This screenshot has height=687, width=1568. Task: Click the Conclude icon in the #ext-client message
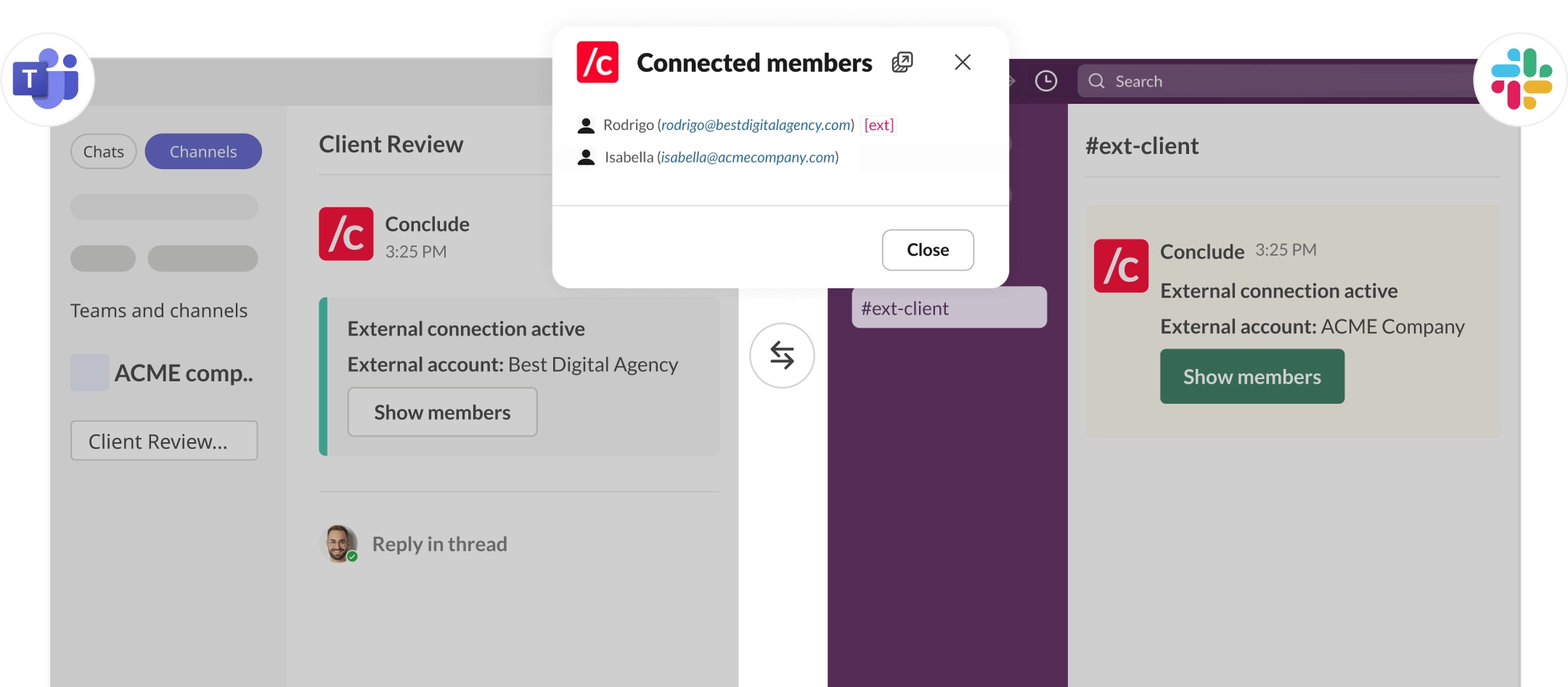pyautogui.click(x=1121, y=266)
